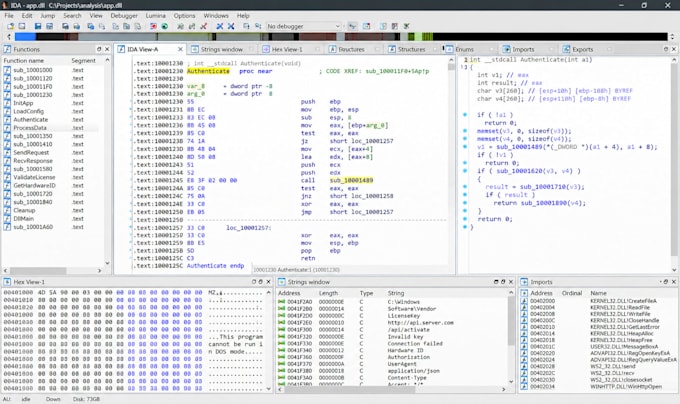Image resolution: width=680 pixels, height=404 pixels.
Task: Open the Options menu
Action: [184, 16]
